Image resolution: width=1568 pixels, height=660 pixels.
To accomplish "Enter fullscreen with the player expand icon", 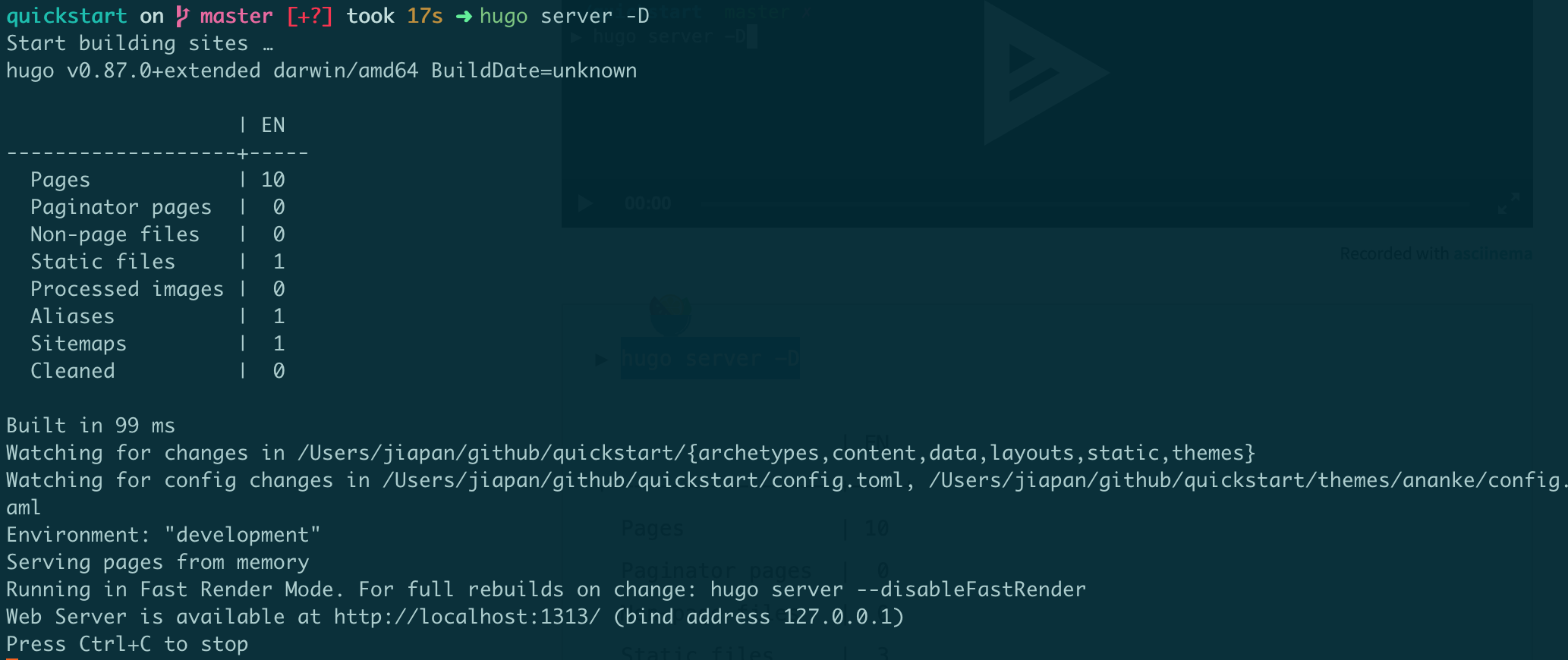I will [1508, 203].
